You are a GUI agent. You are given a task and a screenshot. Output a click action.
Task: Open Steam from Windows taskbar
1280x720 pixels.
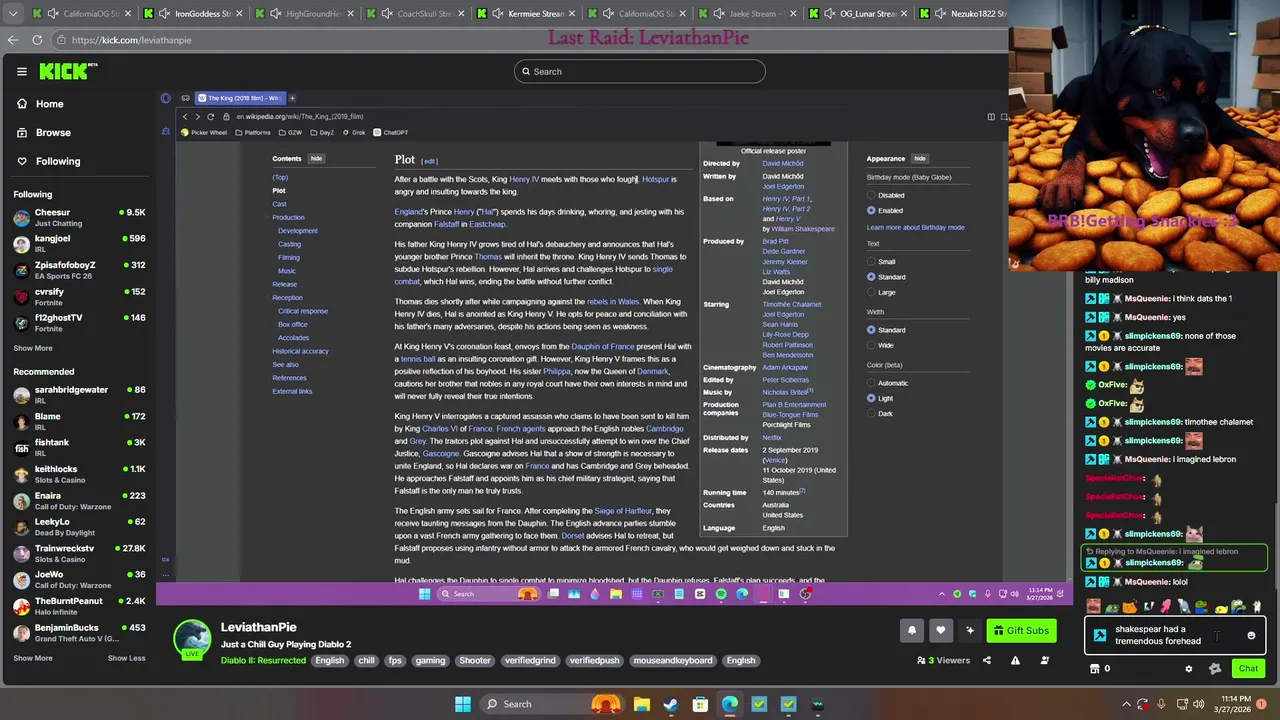(x=670, y=704)
